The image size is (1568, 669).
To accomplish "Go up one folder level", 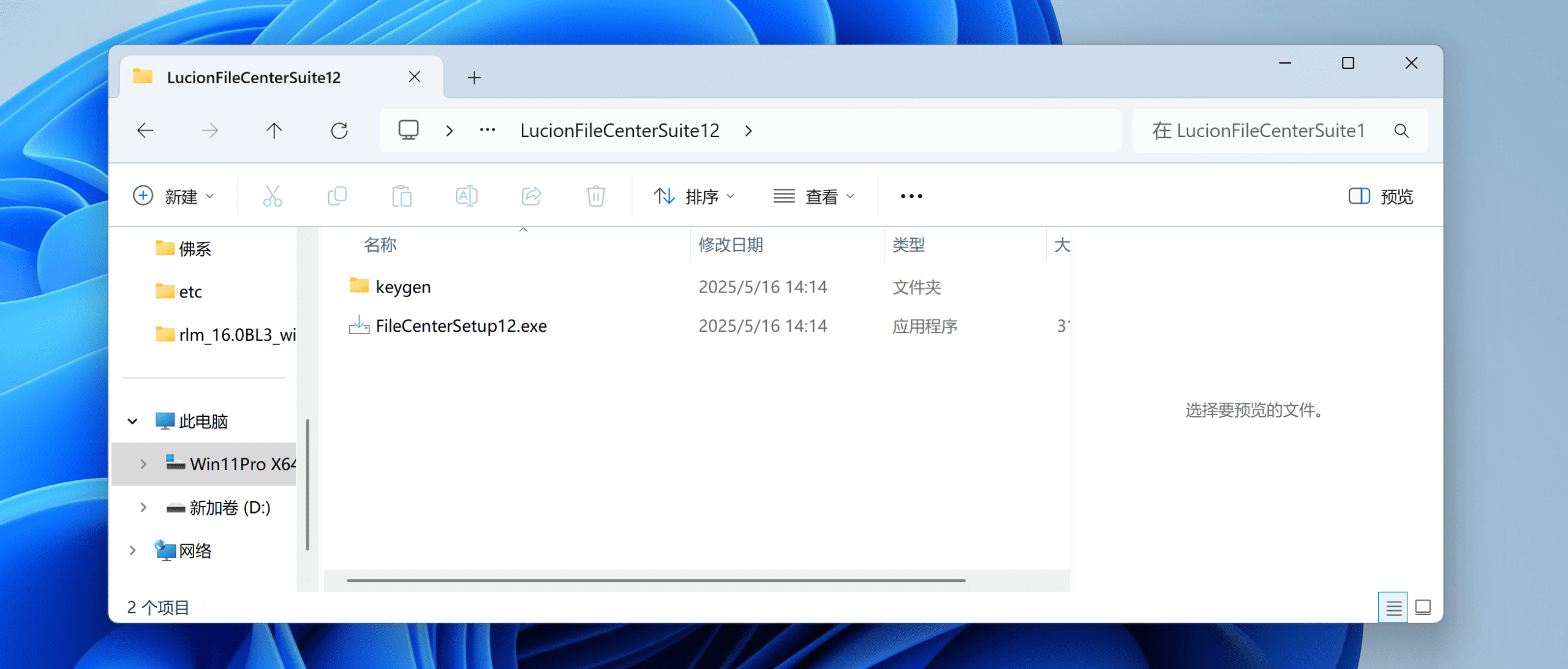I will tap(274, 130).
